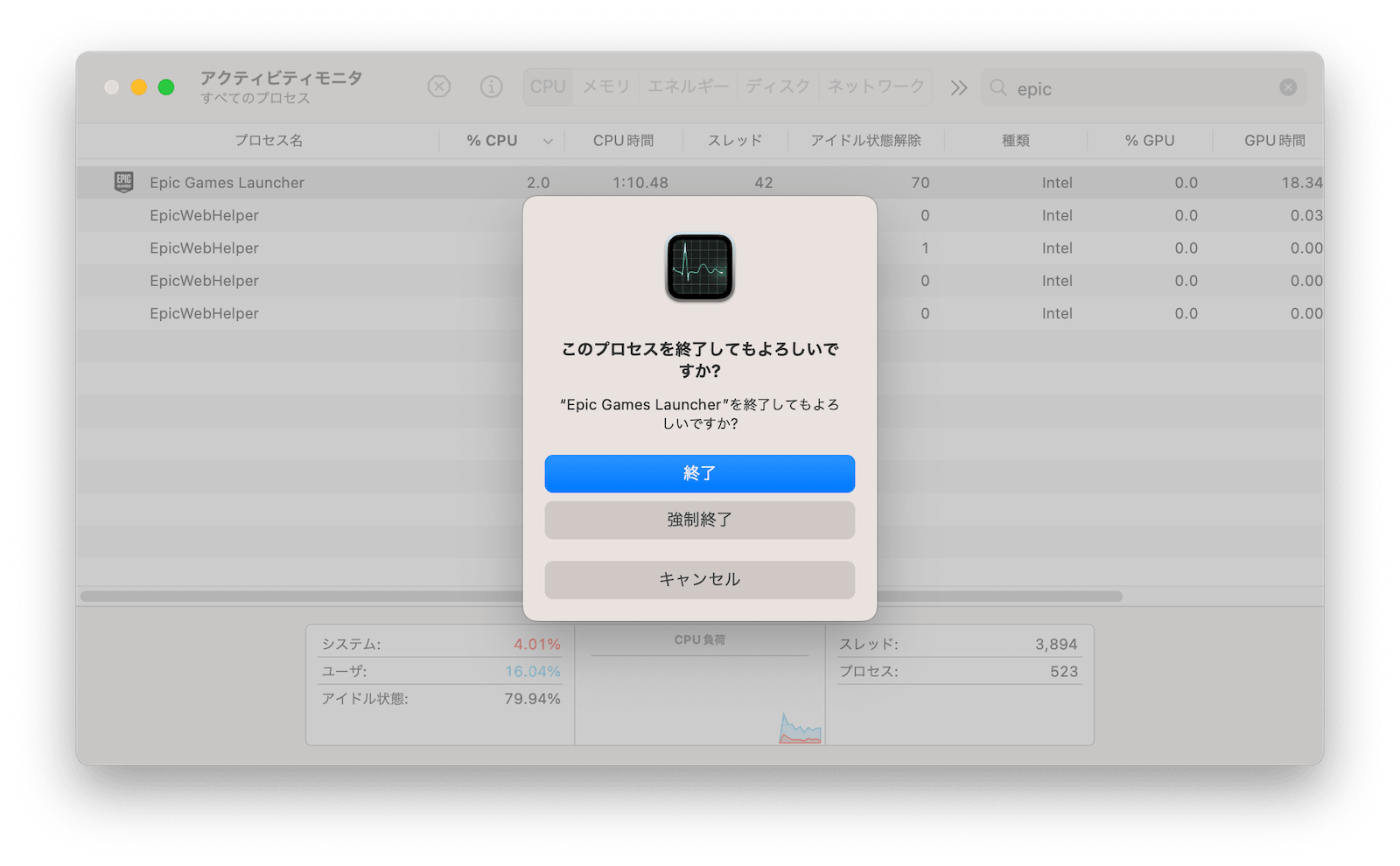Dismiss dialog with キャンセル
1400x866 pixels.
click(x=700, y=580)
